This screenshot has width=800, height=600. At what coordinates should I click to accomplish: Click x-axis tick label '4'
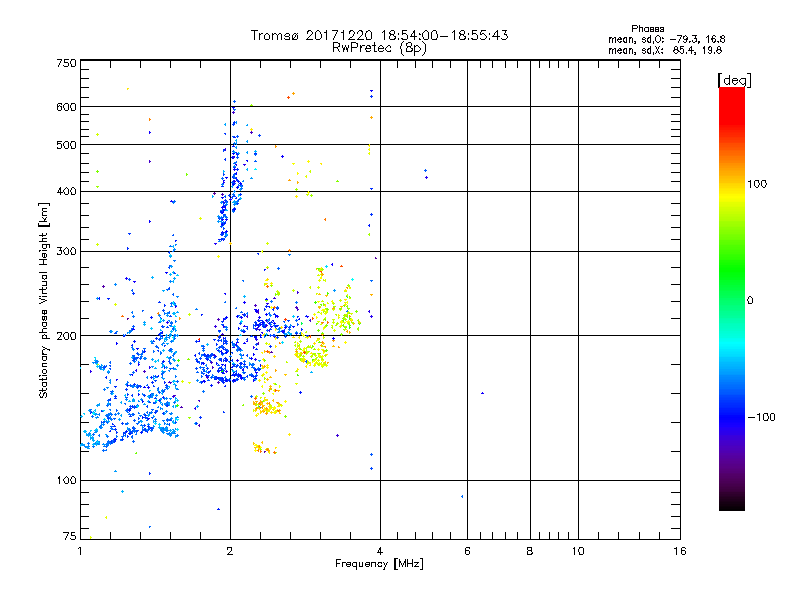click(x=380, y=551)
